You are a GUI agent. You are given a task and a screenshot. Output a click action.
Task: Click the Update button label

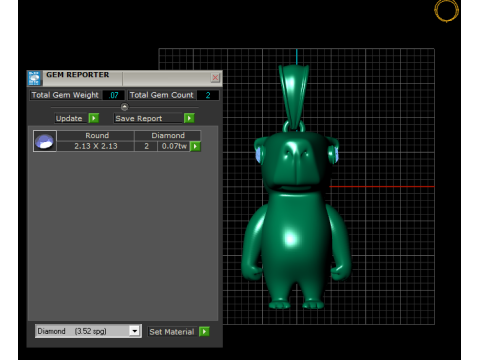[69, 118]
